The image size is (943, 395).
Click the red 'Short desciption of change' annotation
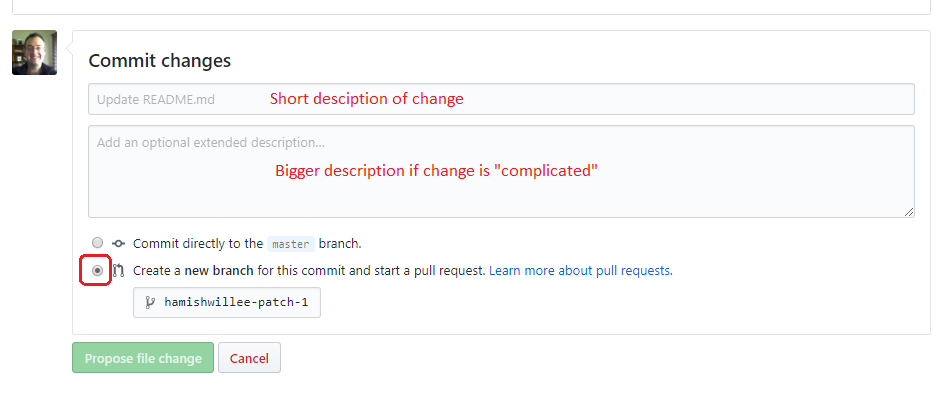click(x=366, y=99)
